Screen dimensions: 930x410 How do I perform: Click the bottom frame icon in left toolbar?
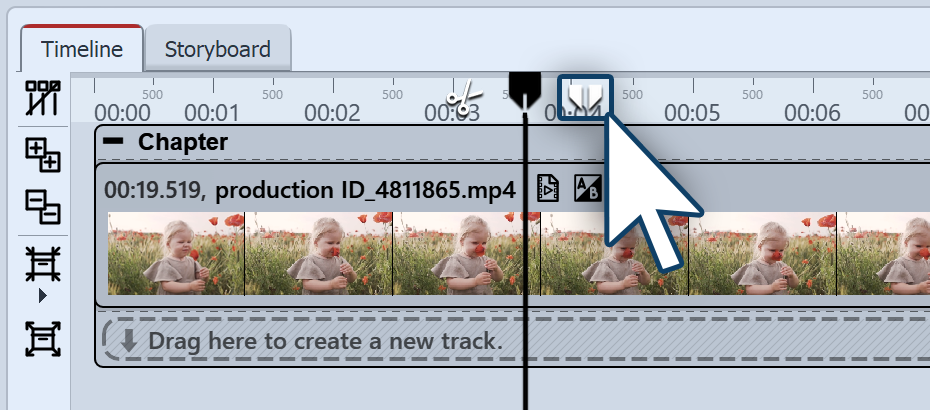[43, 339]
